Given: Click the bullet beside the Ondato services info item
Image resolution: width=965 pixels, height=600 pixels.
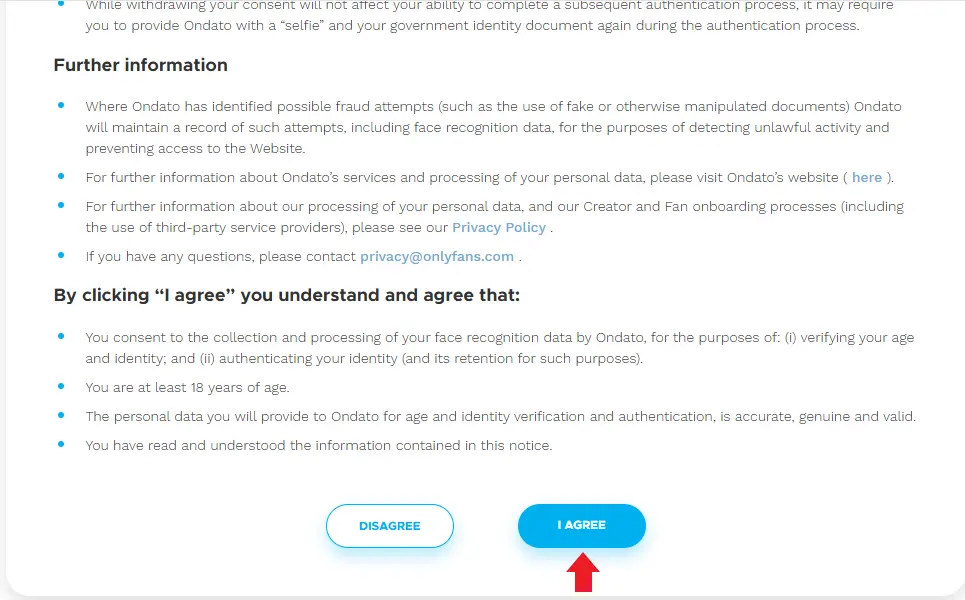Looking at the screenshot, I should (x=62, y=177).
